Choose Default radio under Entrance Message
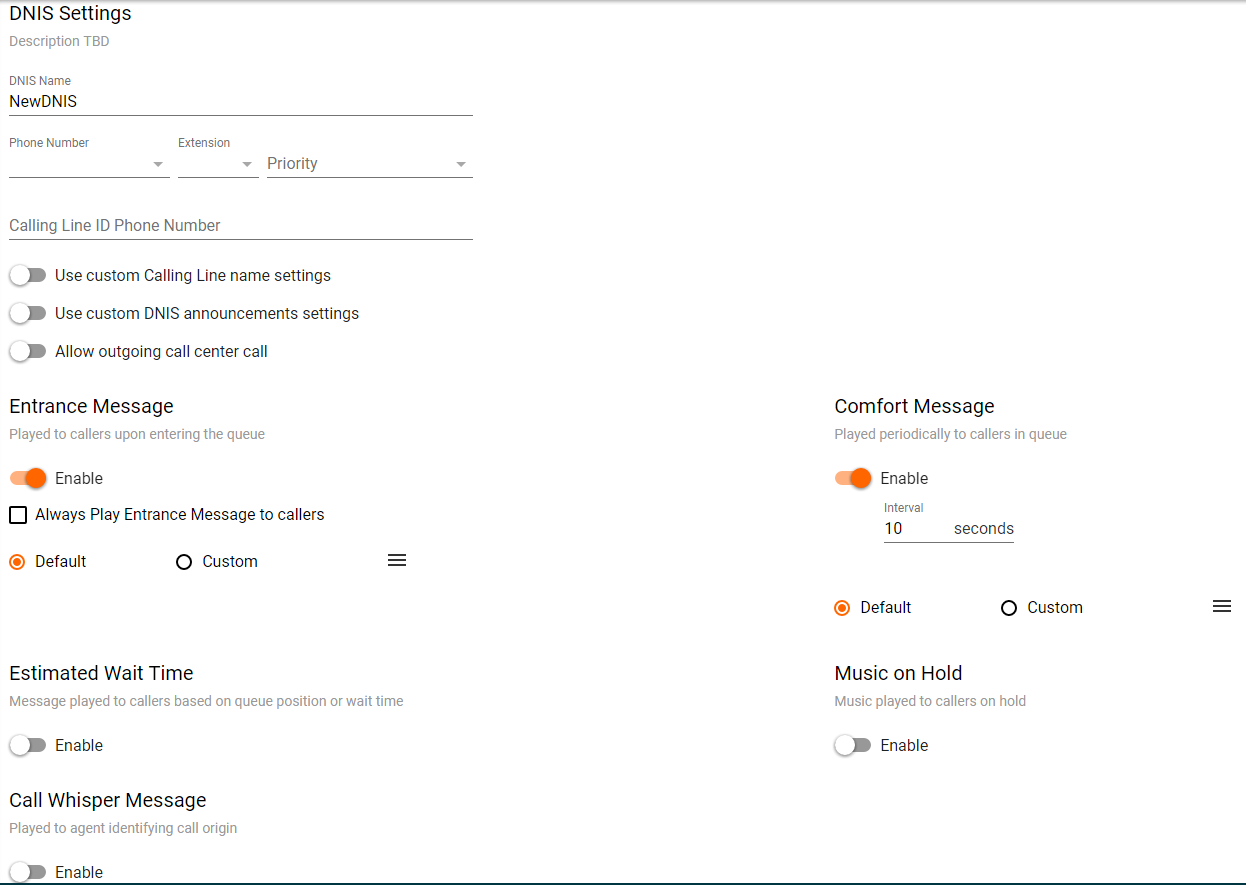This screenshot has height=885, width=1246. pyautogui.click(x=17, y=562)
